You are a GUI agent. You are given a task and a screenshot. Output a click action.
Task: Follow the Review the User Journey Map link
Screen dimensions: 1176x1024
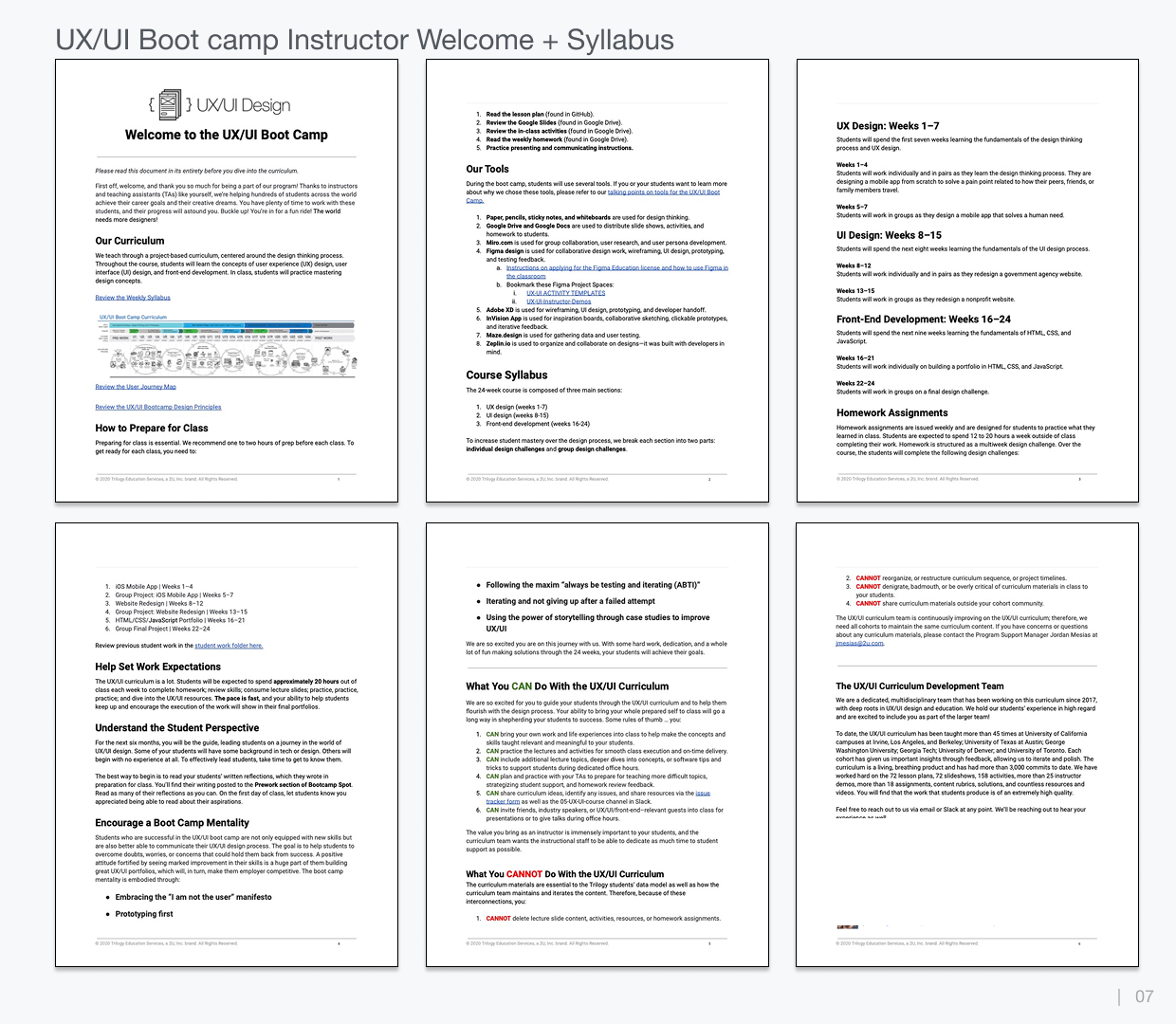[x=136, y=387]
